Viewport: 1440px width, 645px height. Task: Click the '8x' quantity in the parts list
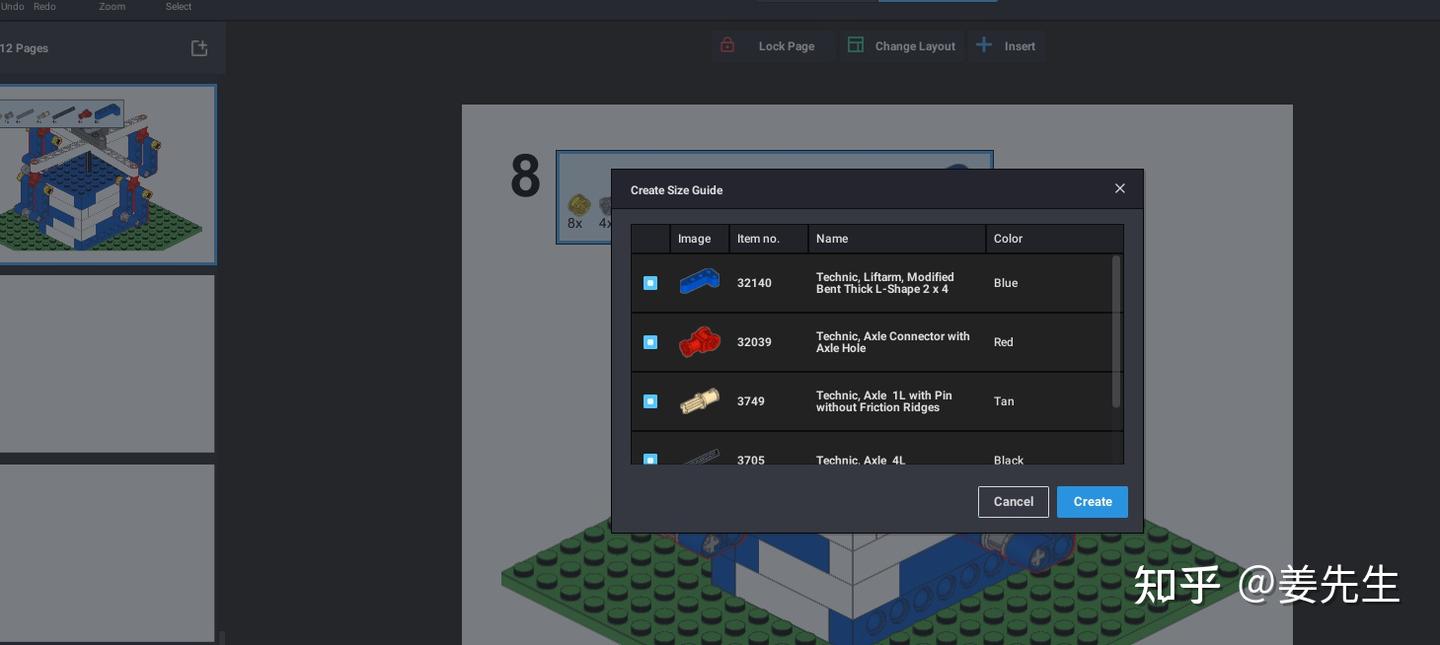point(575,223)
